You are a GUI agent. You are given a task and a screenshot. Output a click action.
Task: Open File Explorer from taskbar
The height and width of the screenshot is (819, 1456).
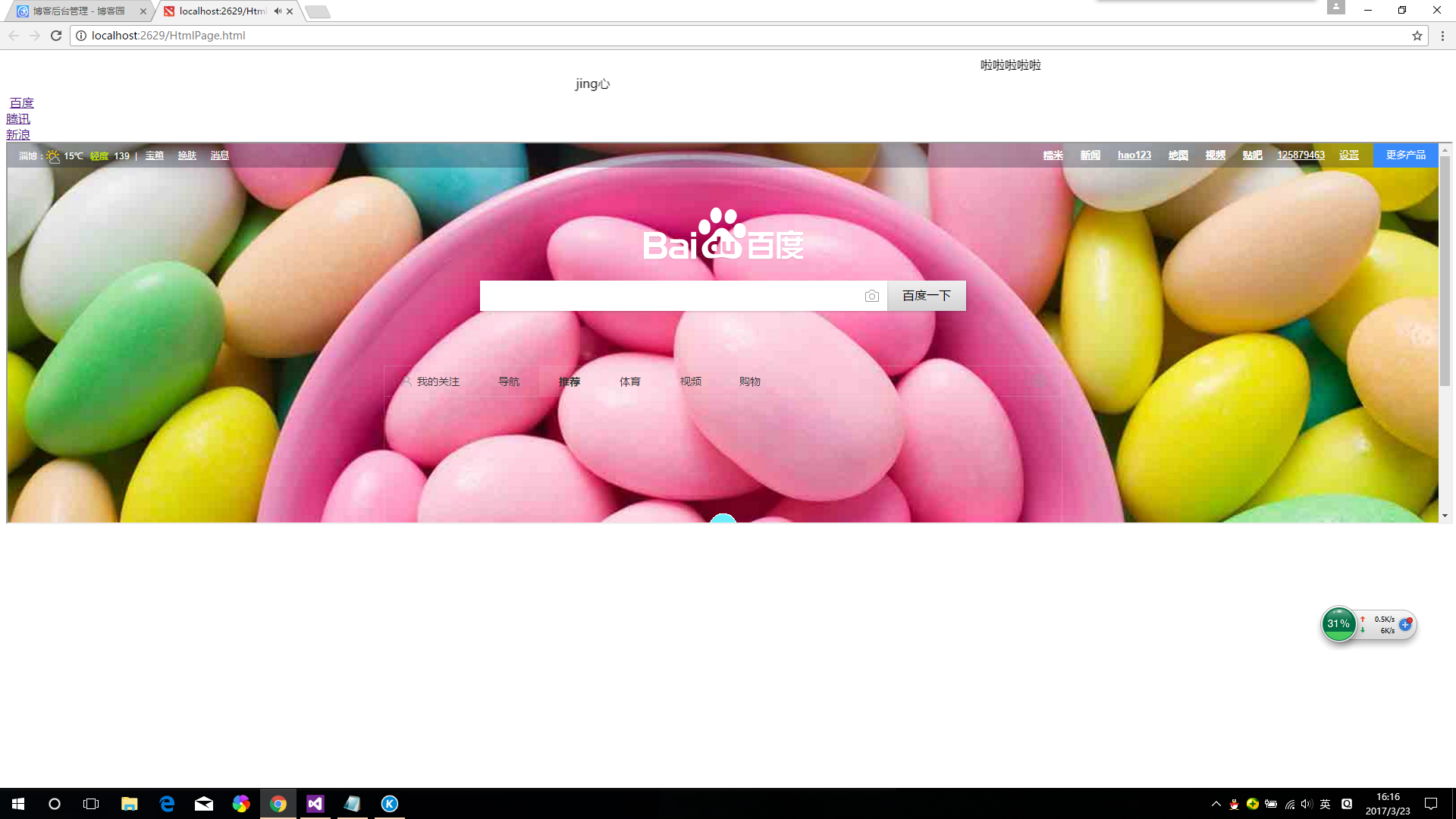(129, 804)
